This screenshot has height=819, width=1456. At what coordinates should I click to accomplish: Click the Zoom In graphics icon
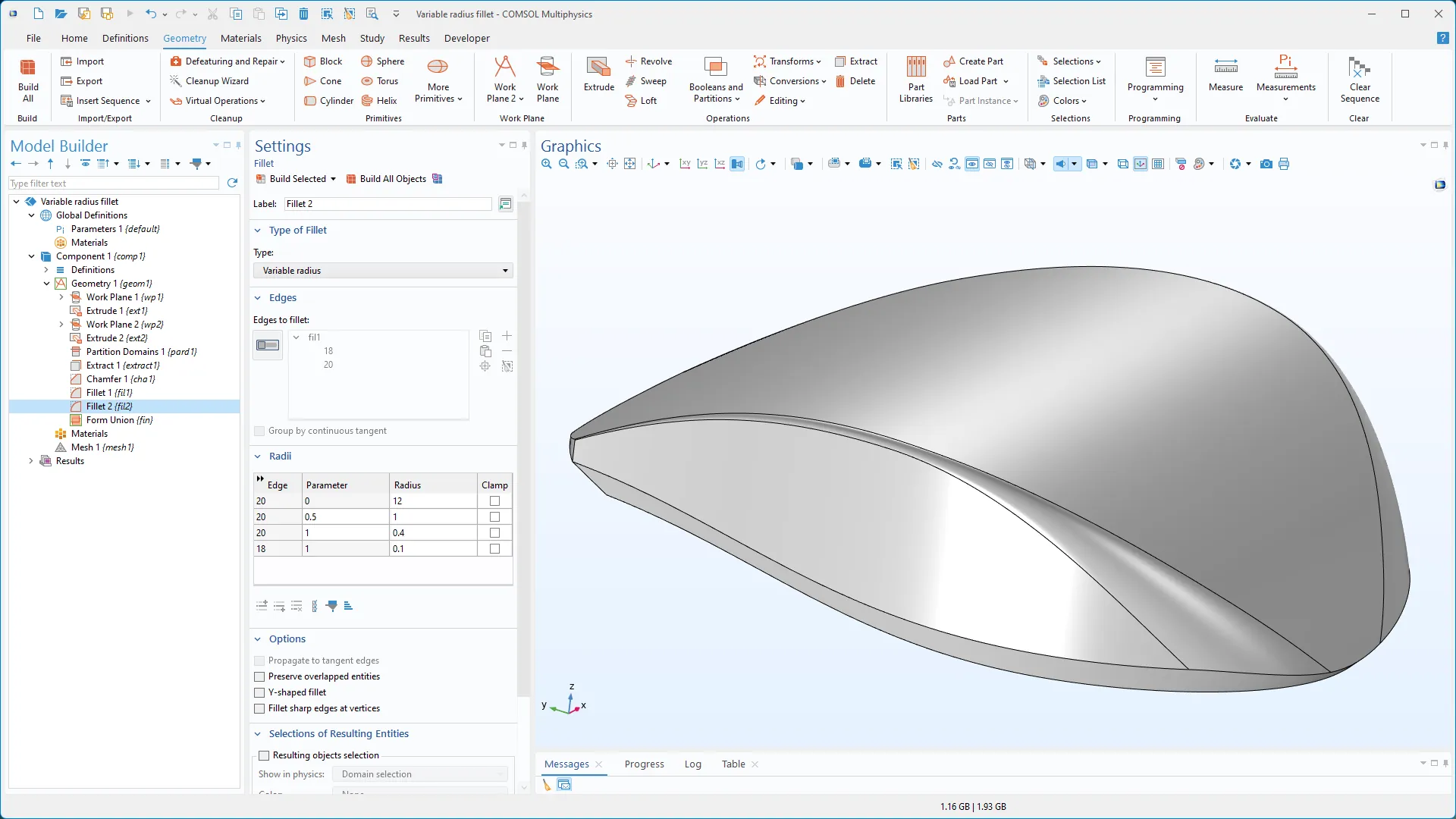[x=546, y=164]
